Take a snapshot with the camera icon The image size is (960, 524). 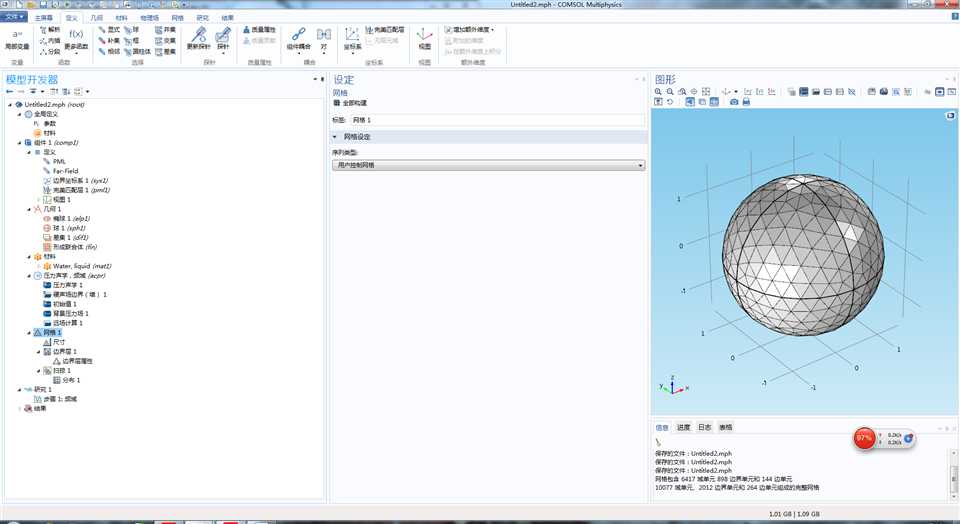(x=734, y=102)
